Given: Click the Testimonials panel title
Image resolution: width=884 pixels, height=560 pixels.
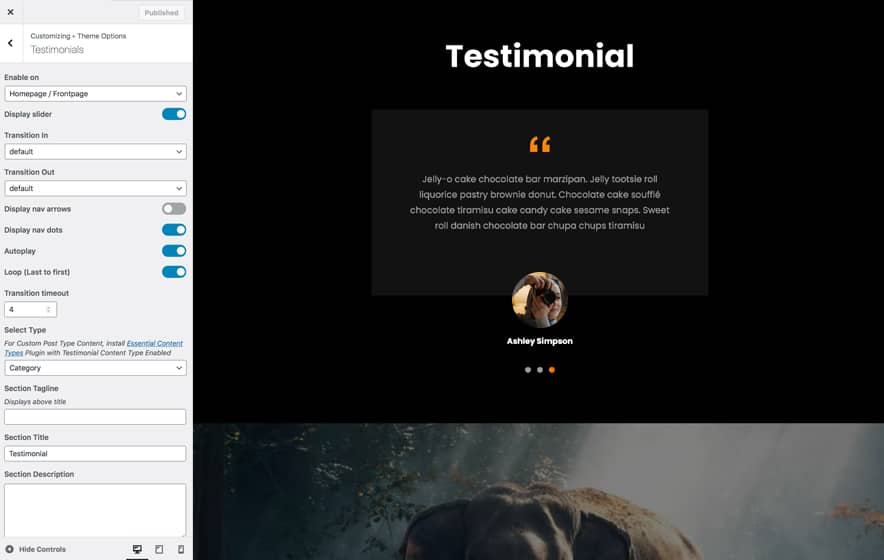Looking at the screenshot, I should (57, 50).
